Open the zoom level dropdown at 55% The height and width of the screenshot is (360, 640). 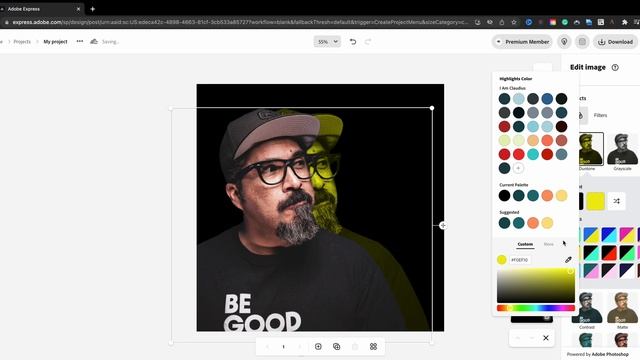click(x=327, y=42)
